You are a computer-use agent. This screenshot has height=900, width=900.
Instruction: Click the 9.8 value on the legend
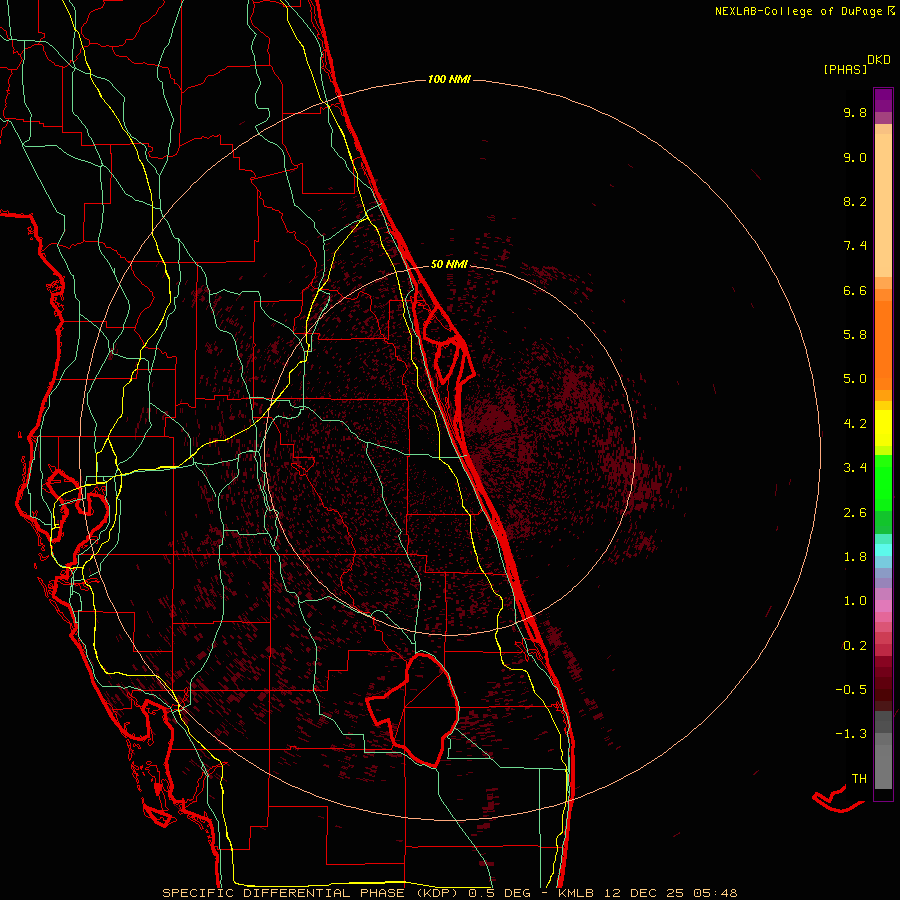point(854,113)
